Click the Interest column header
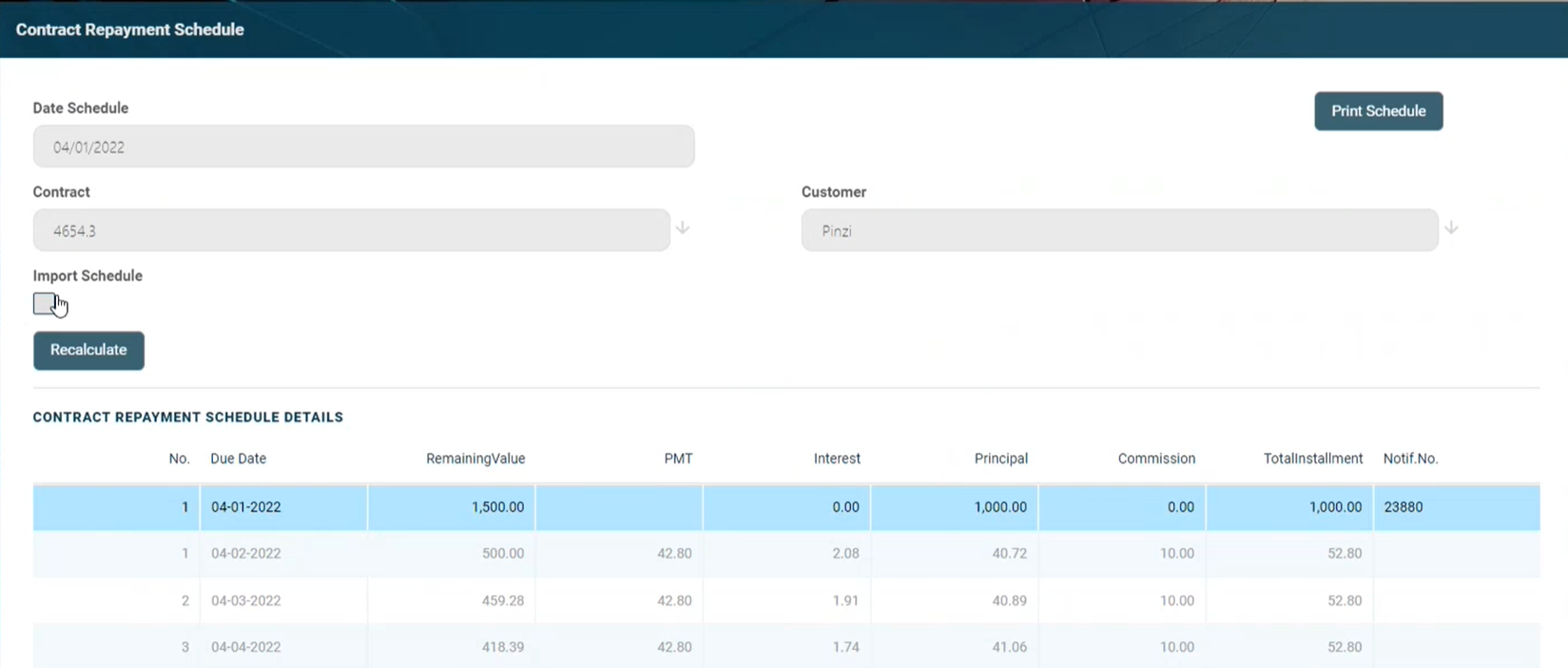 point(837,459)
